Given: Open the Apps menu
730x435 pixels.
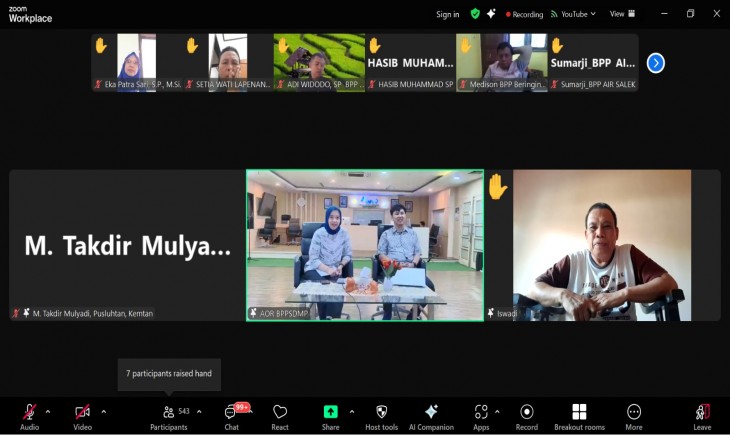Looking at the screenshot, I should 481,416.
